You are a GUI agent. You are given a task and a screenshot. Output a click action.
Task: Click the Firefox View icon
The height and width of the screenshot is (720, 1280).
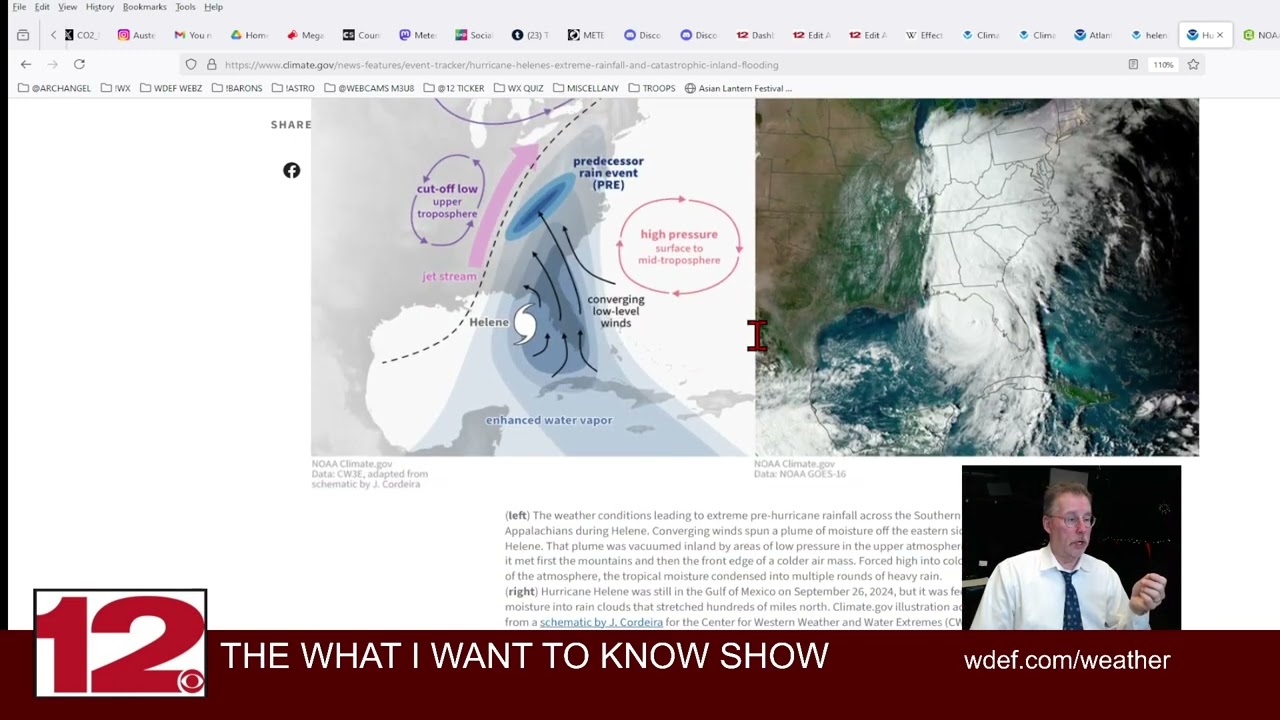pyautogui.click(x=23, y=35)
